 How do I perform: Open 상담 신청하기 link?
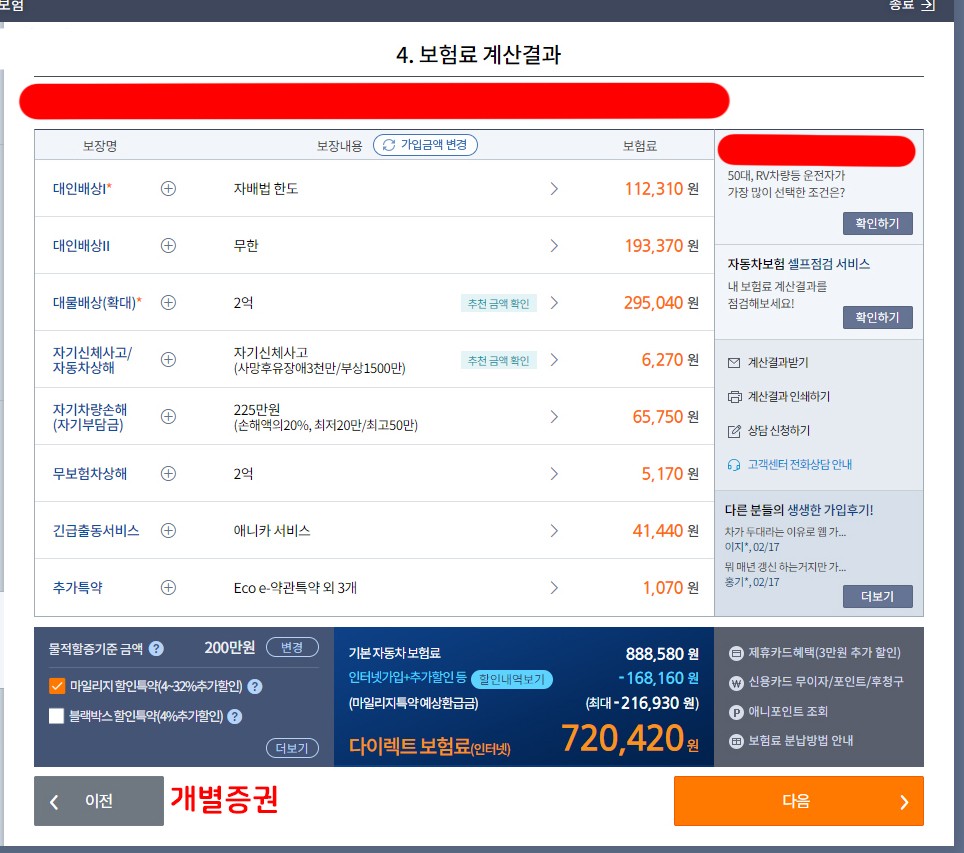[778, 430]
